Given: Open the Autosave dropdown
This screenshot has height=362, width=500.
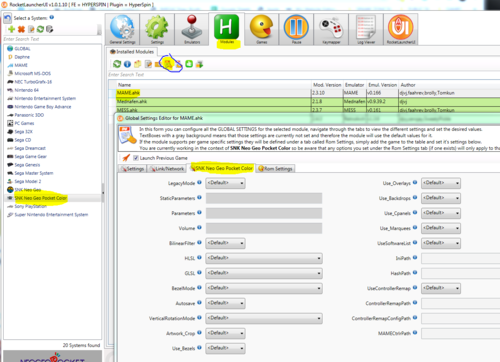Looking at the screenshot, I should (225, 303).
